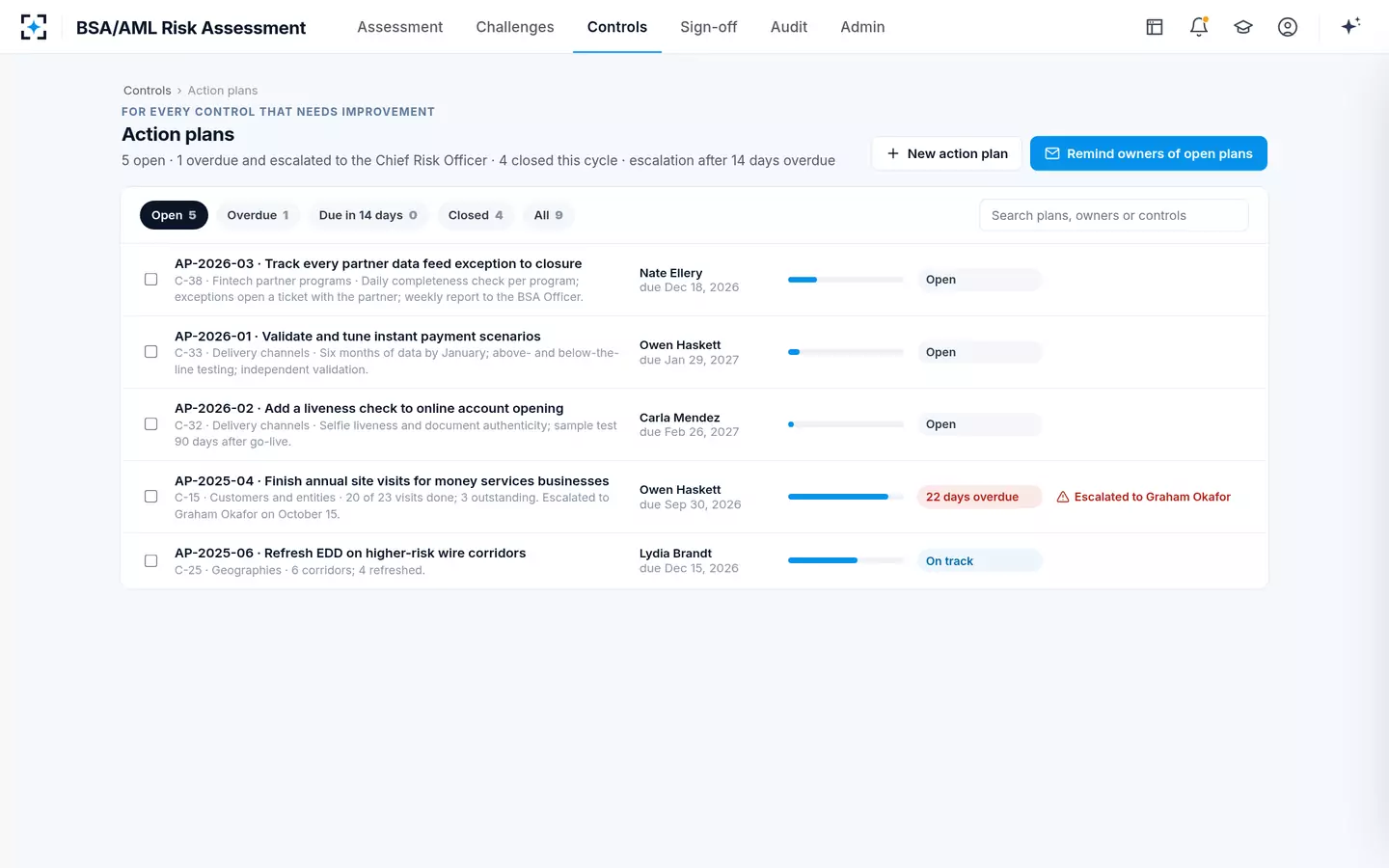Show All action plans

548,215
